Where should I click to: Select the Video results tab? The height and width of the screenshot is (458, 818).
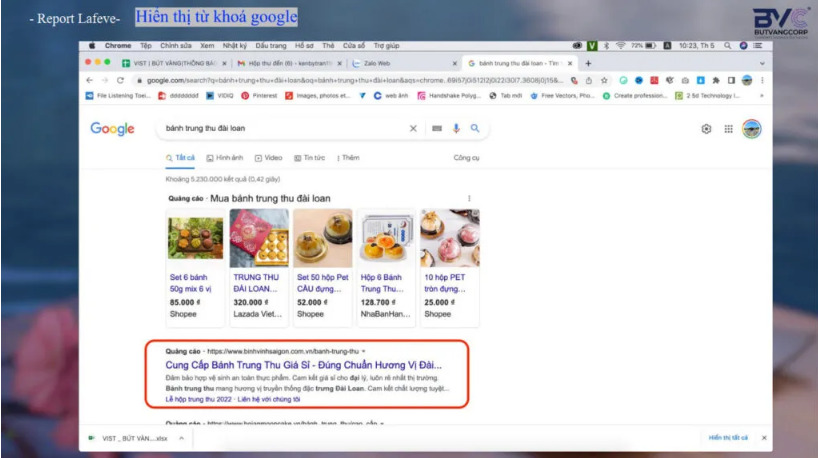click(x=269, y=158)
